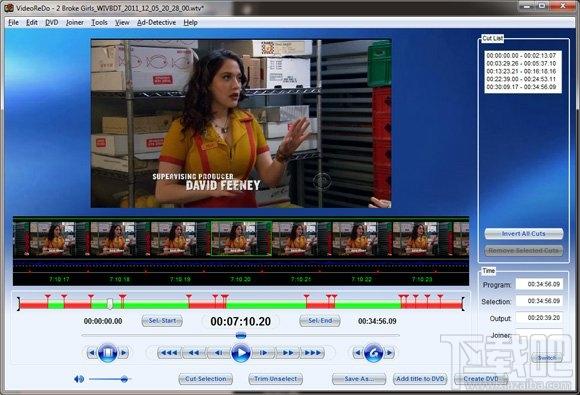
Task: Click Invert All Cuts
Action: 524,234
